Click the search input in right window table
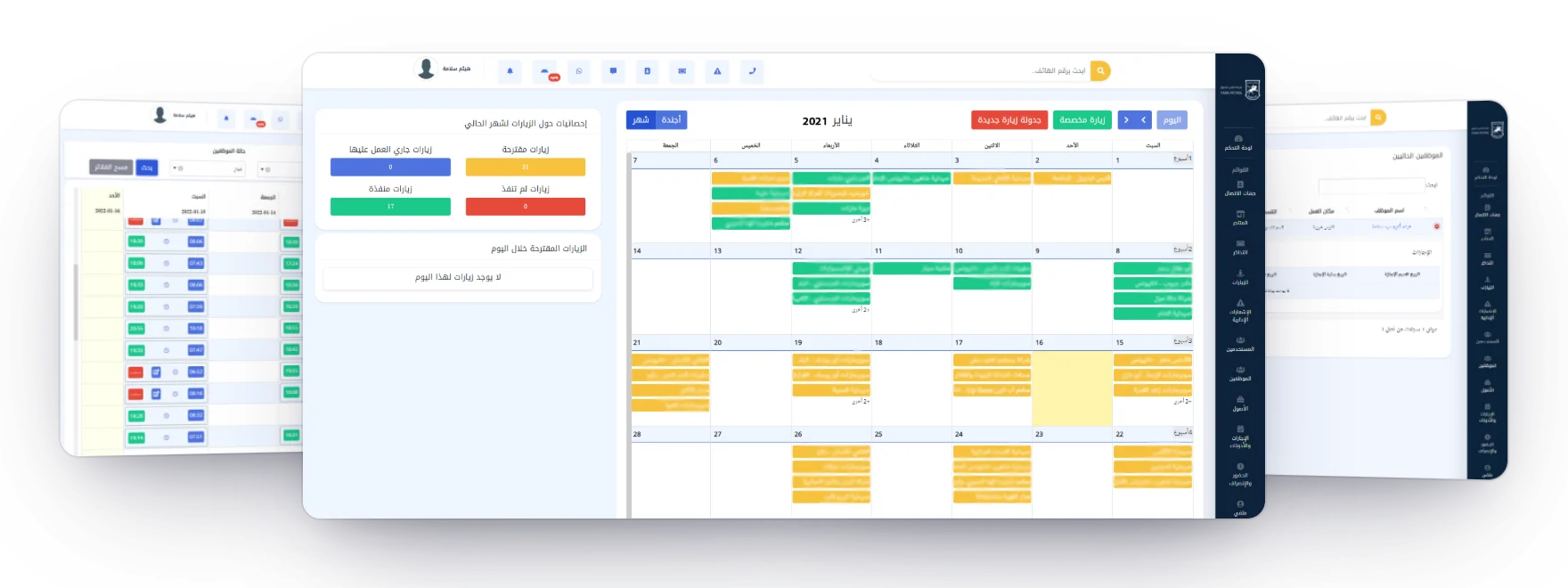The width and height of the screenshot is (1568, 588). pyautogui.click(x=1372, y=185)
